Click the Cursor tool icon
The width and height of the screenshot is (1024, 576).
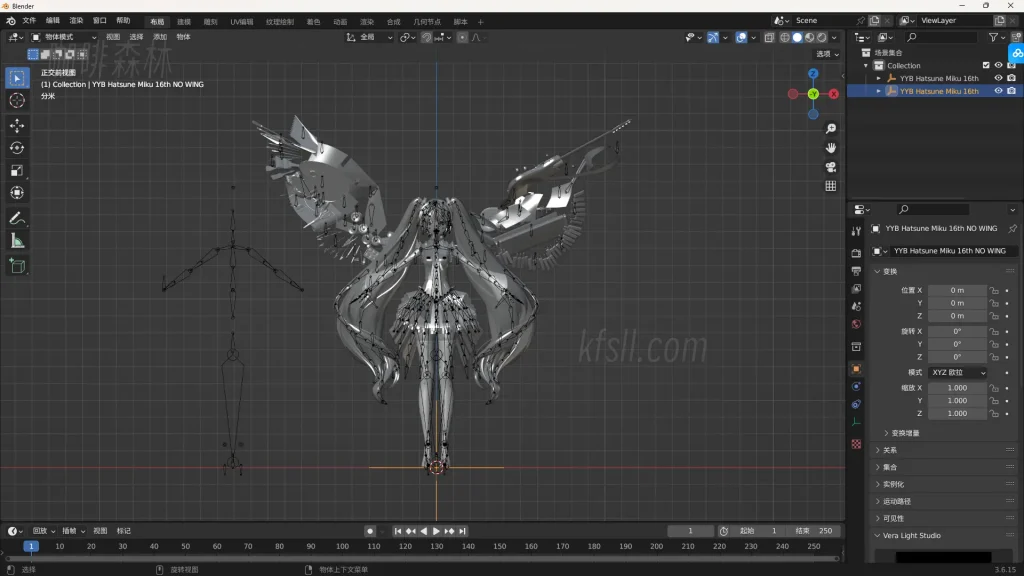pyautogui.click(x=17, y=100)
